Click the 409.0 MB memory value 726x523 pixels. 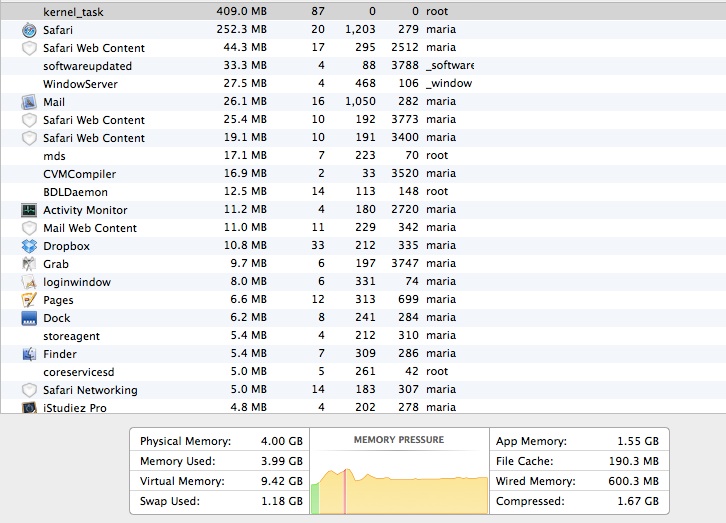point(241,11)
